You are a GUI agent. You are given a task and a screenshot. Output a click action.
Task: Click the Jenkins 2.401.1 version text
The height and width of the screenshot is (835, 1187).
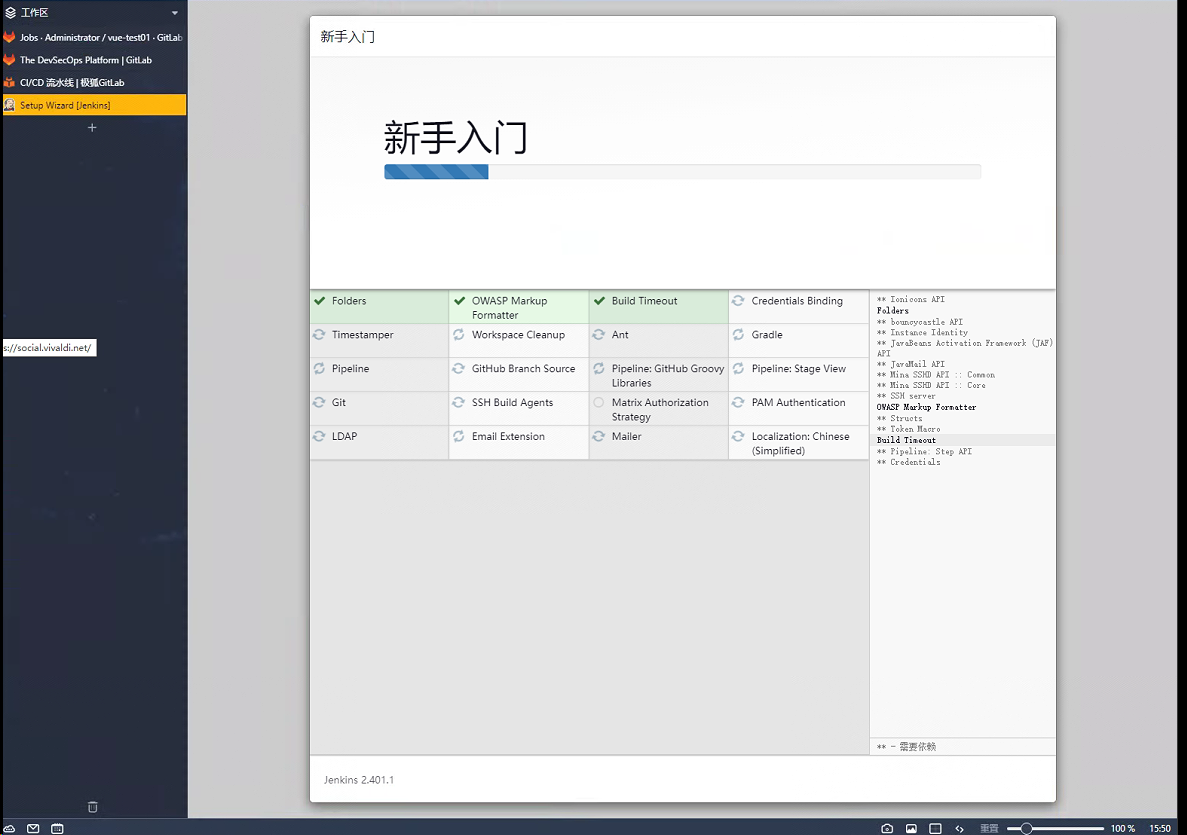click(x=359, y=780)
